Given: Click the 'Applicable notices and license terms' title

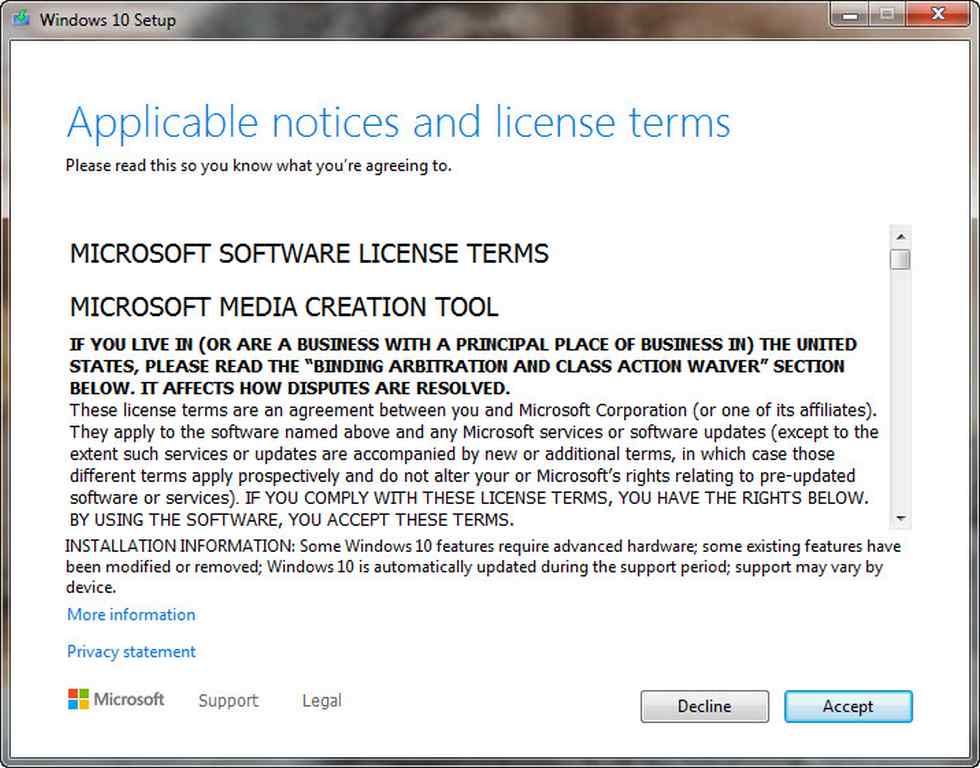Looking at the screenshot, I should (398, 122).
